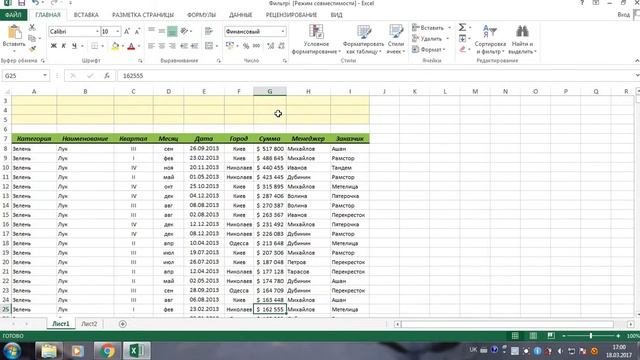This screenshot has height=360, width=640.
Task: Switch to the ВСТАВКА ribbon tab
Action: 86,15
